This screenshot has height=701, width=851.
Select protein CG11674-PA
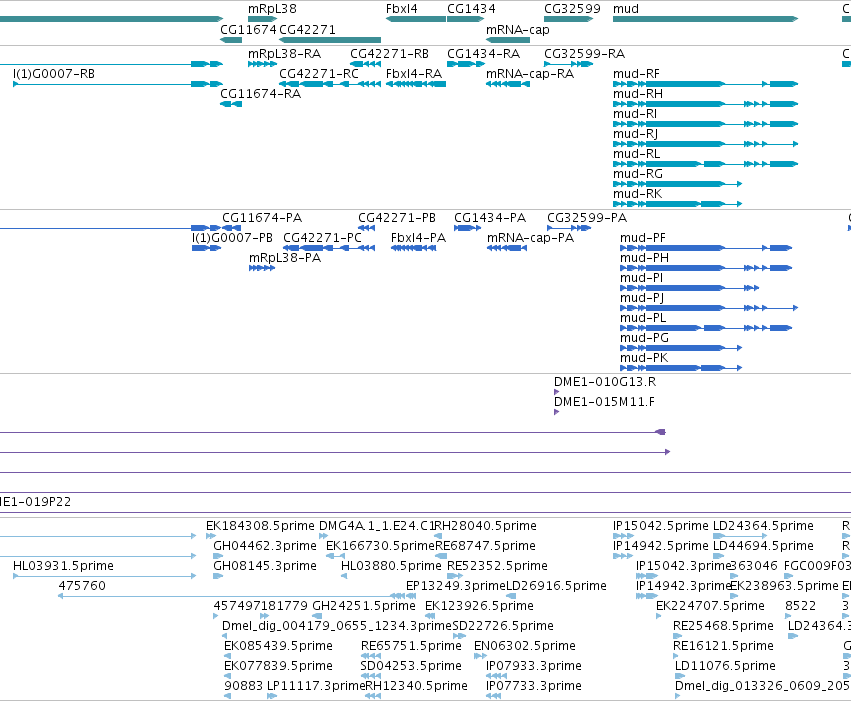click(x=232, y=228)
